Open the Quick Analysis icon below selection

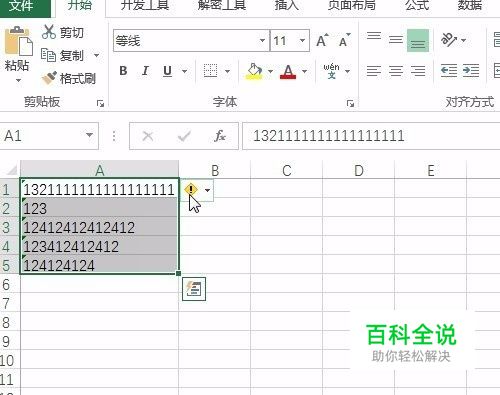pyautogui.click(x=194, y=289)
